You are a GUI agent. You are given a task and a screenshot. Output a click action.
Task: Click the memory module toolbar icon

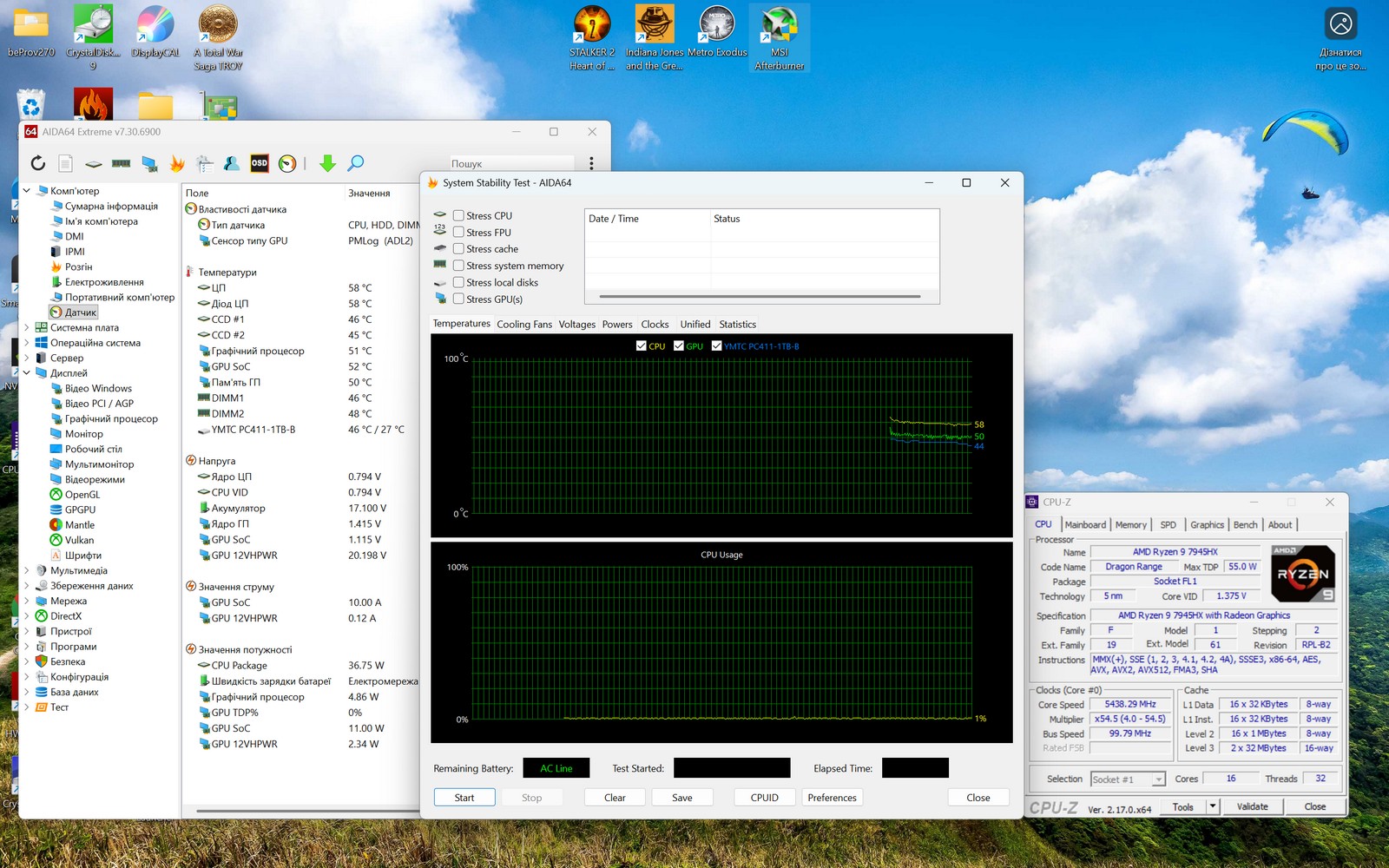[x=122, y=163]
